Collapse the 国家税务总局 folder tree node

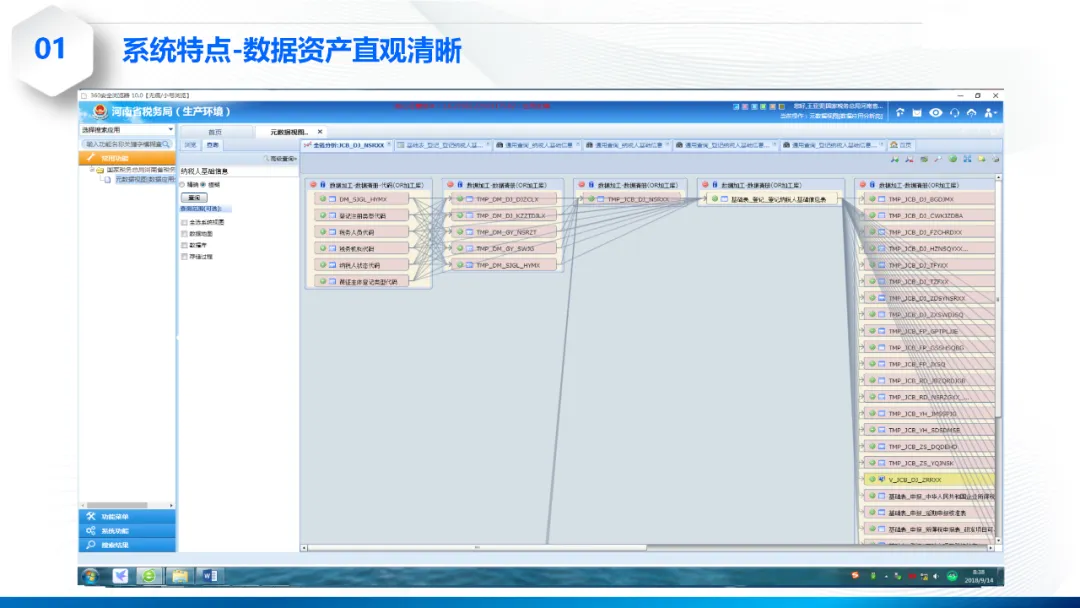point(92,169)
